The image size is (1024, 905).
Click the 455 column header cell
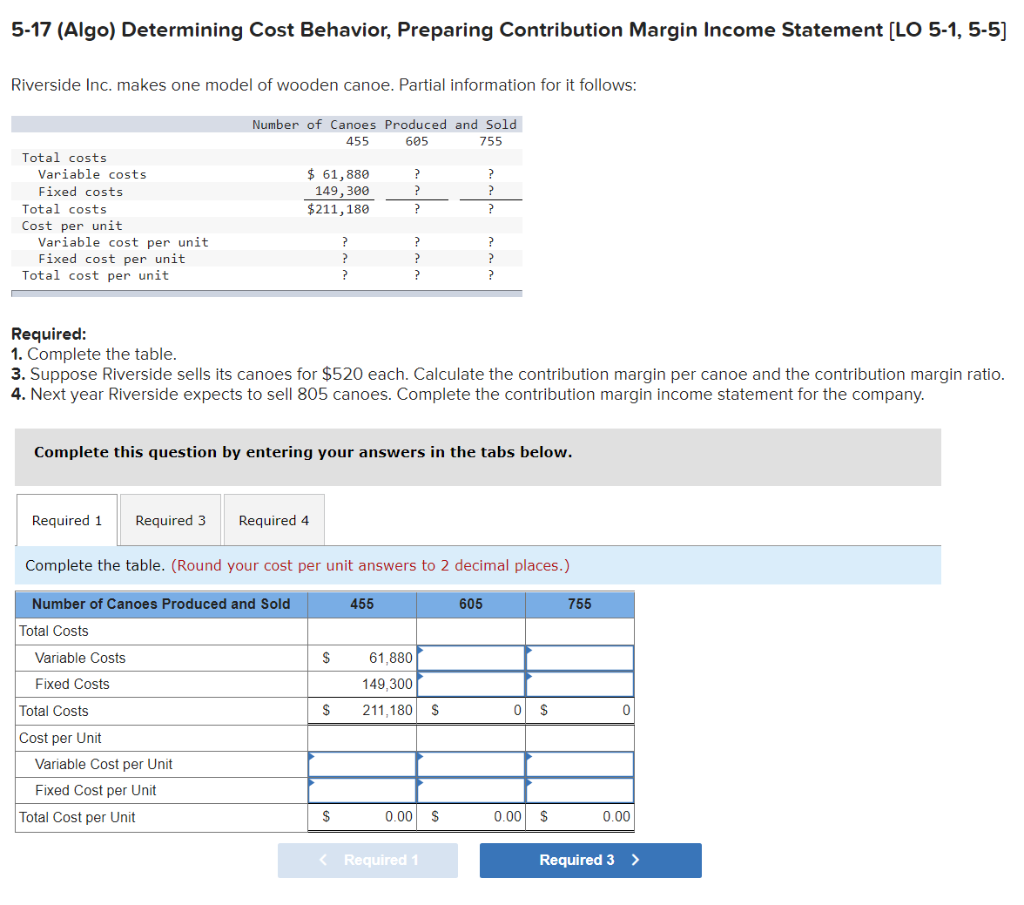[361, 604]
